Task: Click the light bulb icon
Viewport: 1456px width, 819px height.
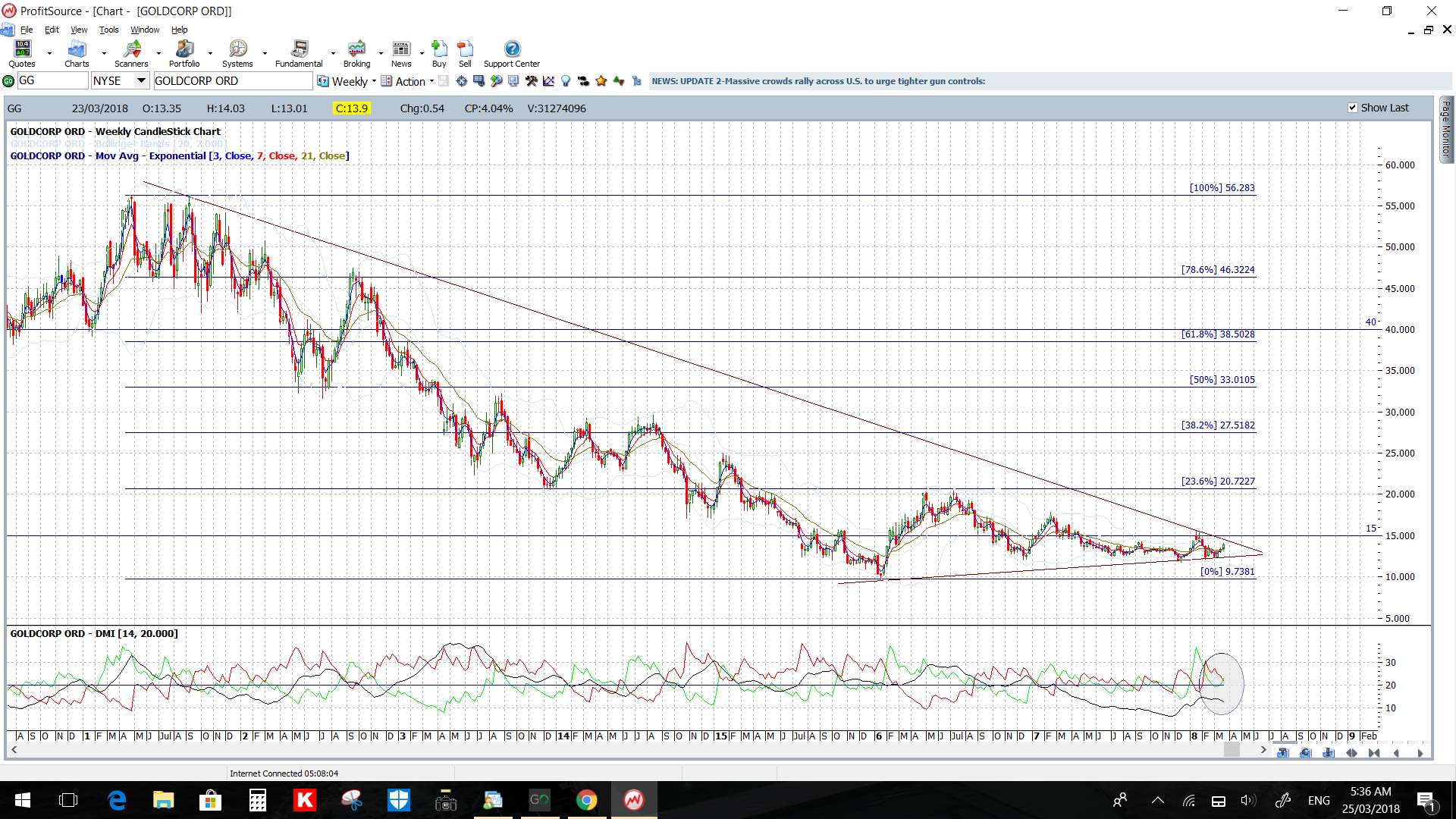Action: point(566,81)
